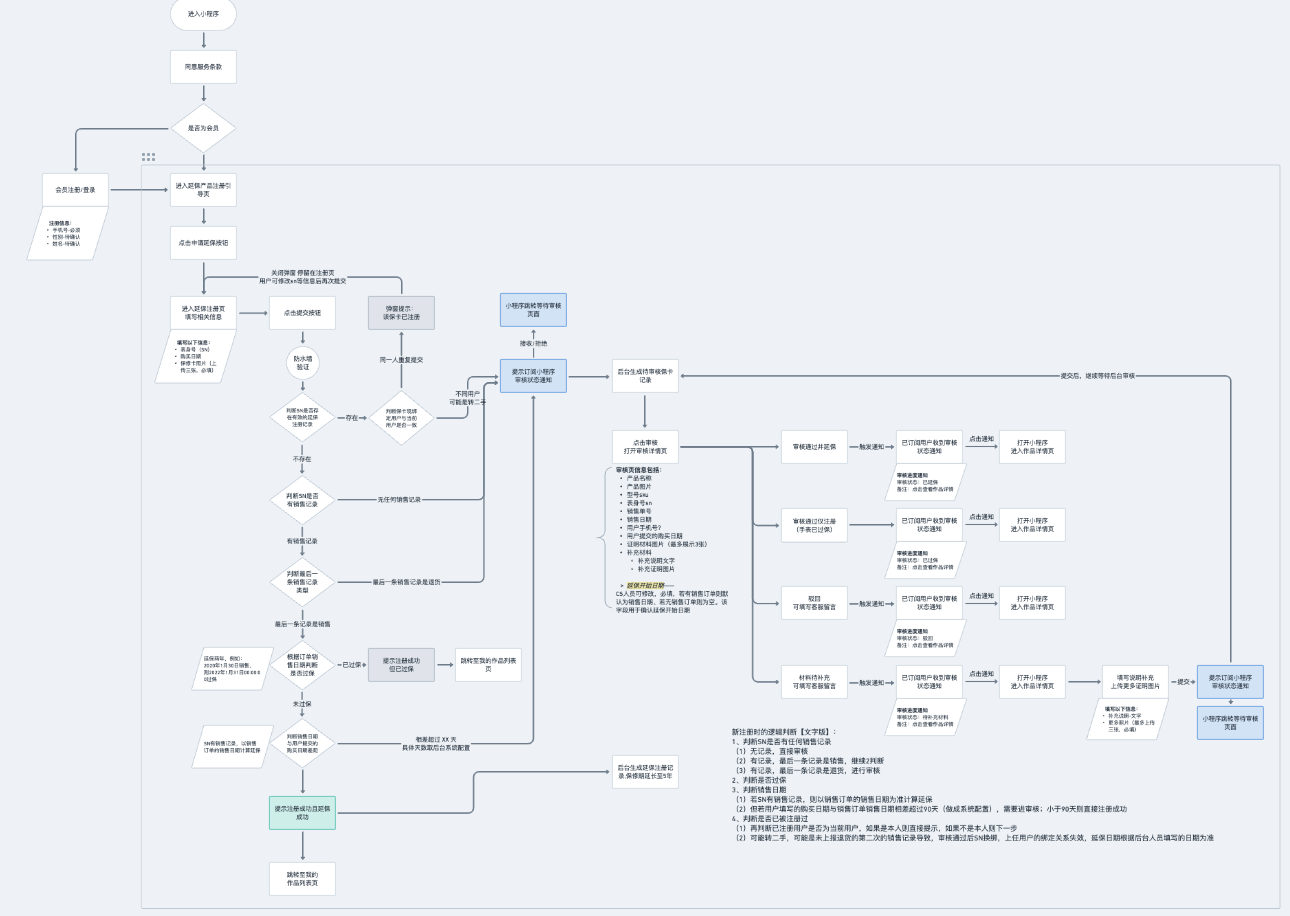This screenshot has width=1290, height=916.
Task: Select the 是否为会员 decision diamond
Action: click(204, 128)
